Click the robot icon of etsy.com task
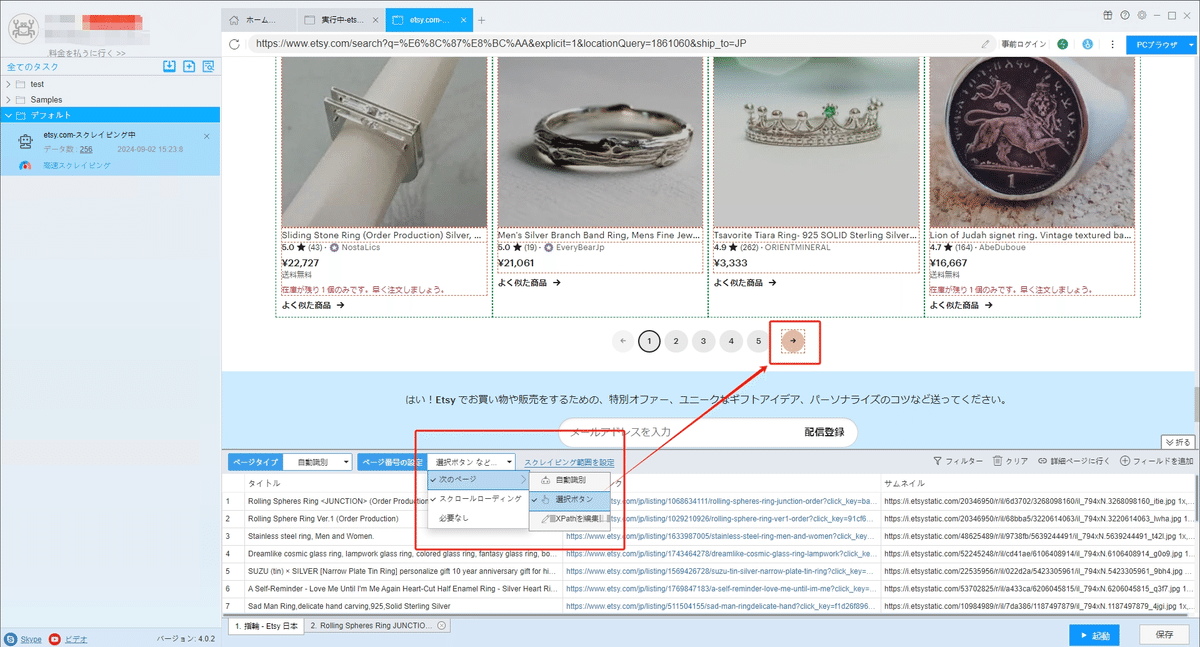This screenshot has height=647, width=1200. click(26, 142)
